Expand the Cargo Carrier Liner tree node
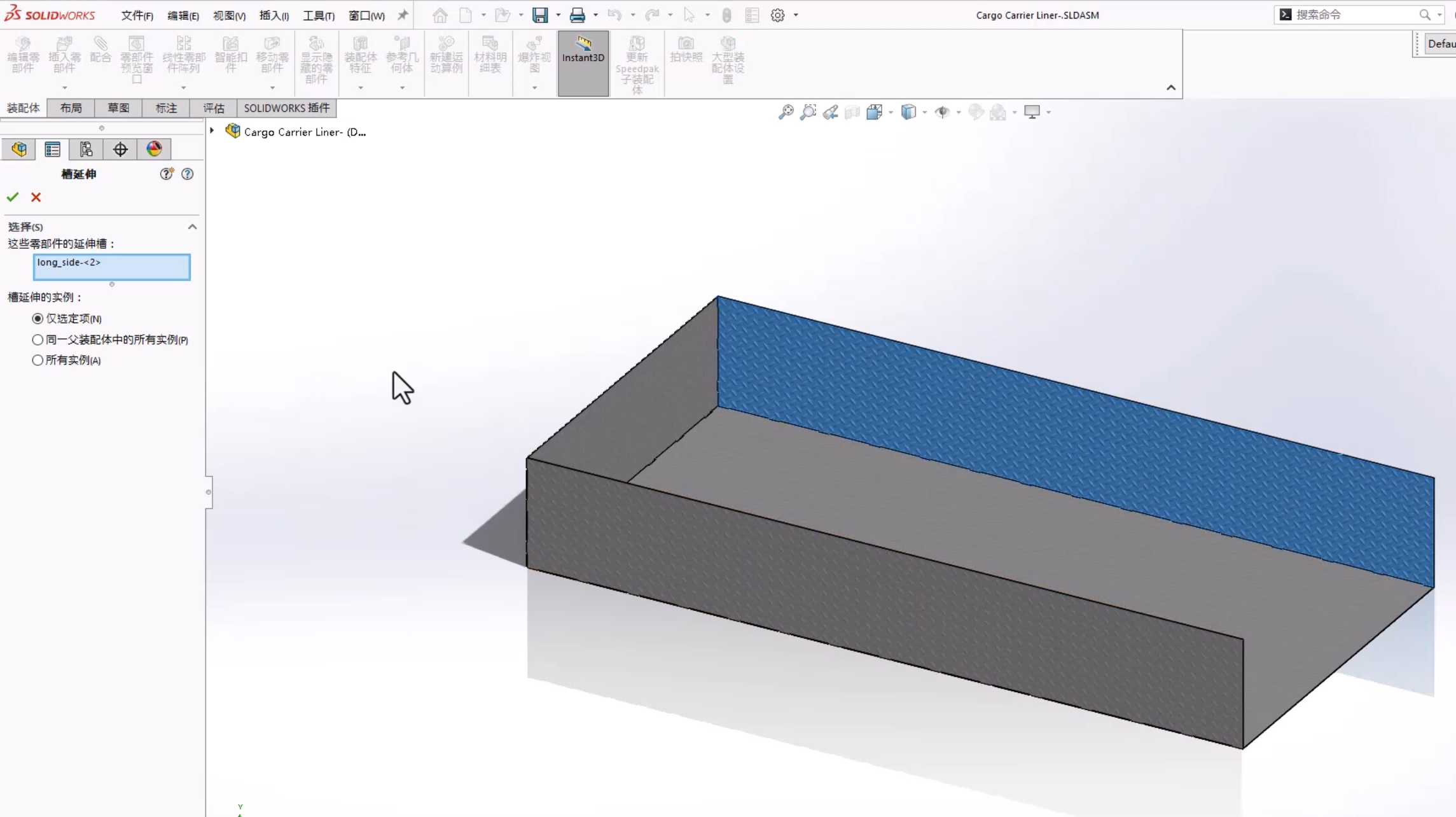This screenshot has width=1456, height=817. pyautogui.click(x=212, y=131)
